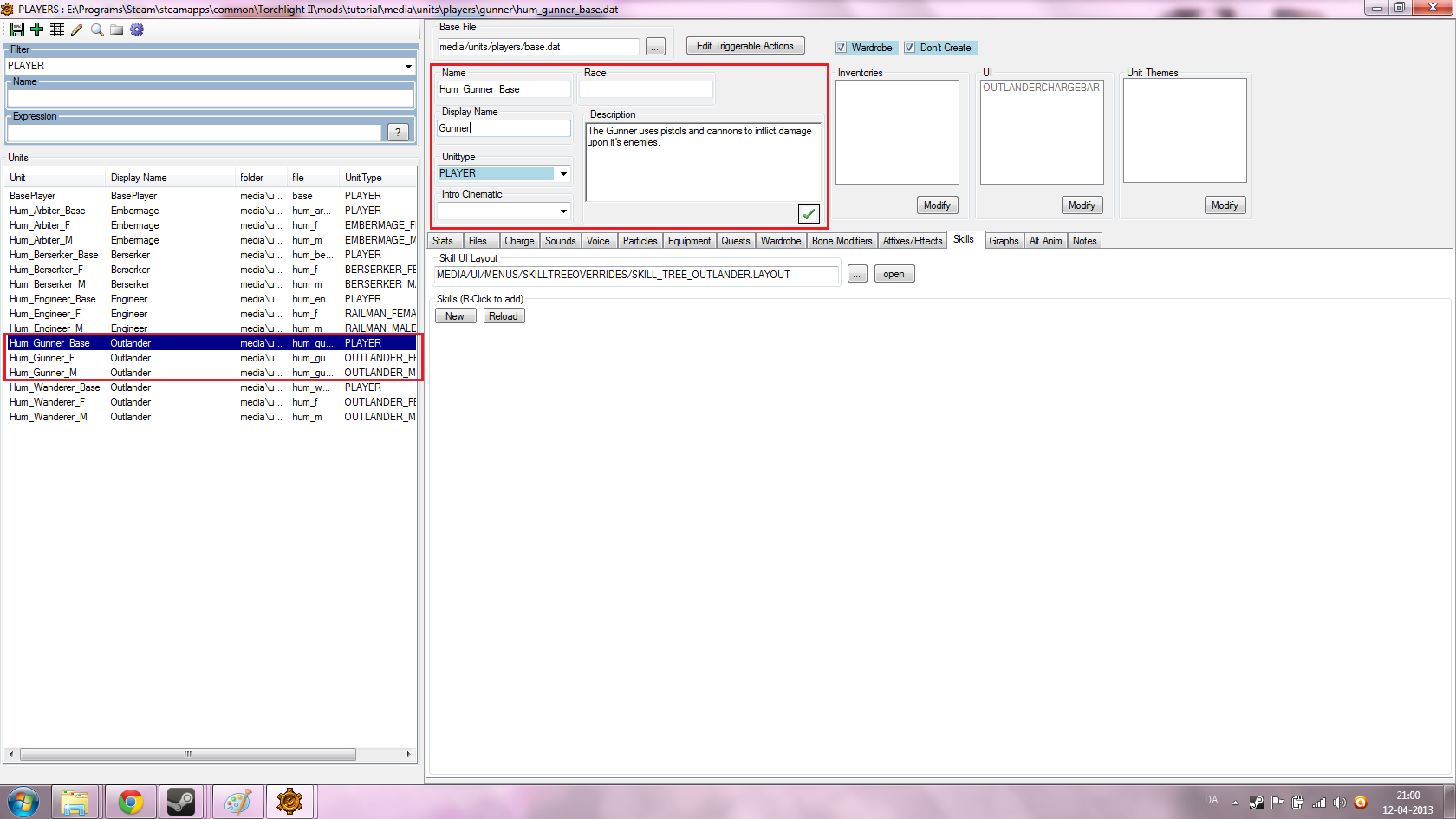The height and width of the screenshot is (819, 1456).
Task: Open the Sounds tab
Action: coord(560,241)
